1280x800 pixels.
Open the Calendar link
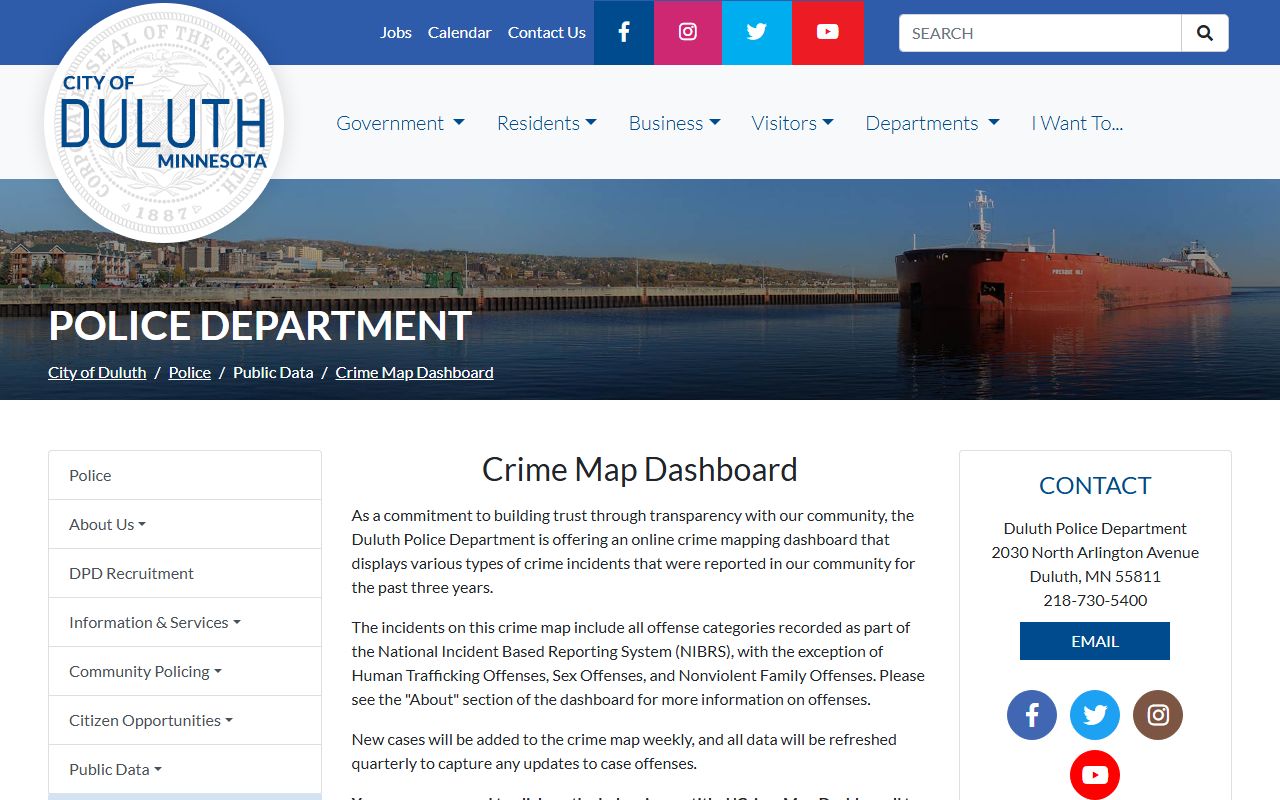pos(459,32)
